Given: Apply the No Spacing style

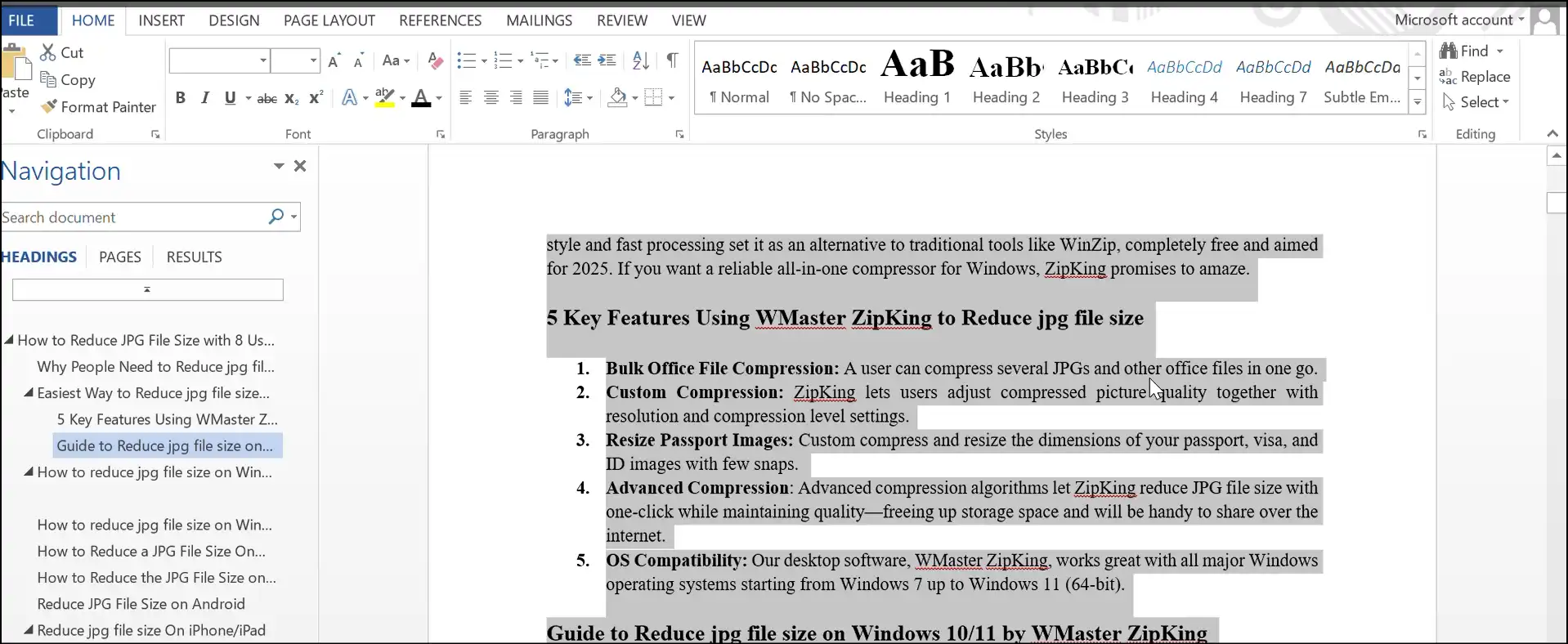Looking at the screenshot, I should point(827,77).
